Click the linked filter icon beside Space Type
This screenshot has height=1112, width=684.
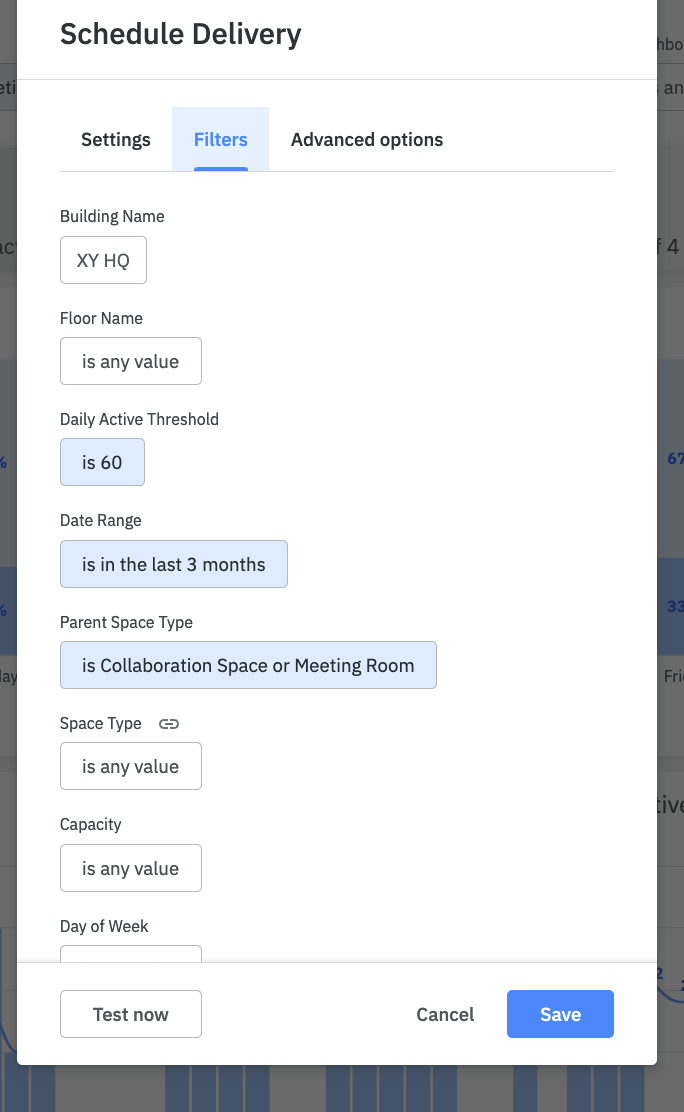tap(169, 723)
